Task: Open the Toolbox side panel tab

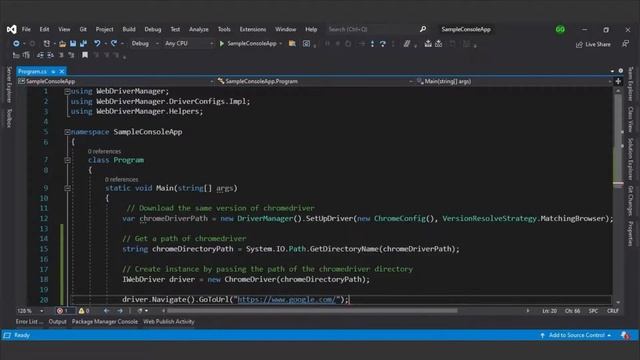Action: (x=9, y=118)
